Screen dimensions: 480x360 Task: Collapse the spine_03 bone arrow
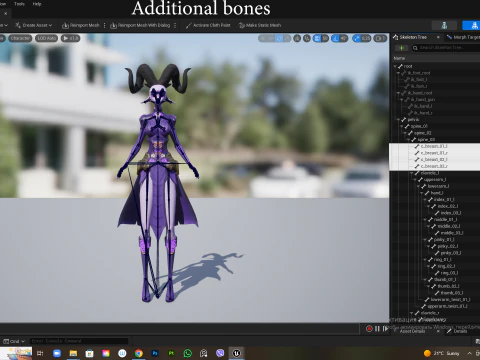408,140
